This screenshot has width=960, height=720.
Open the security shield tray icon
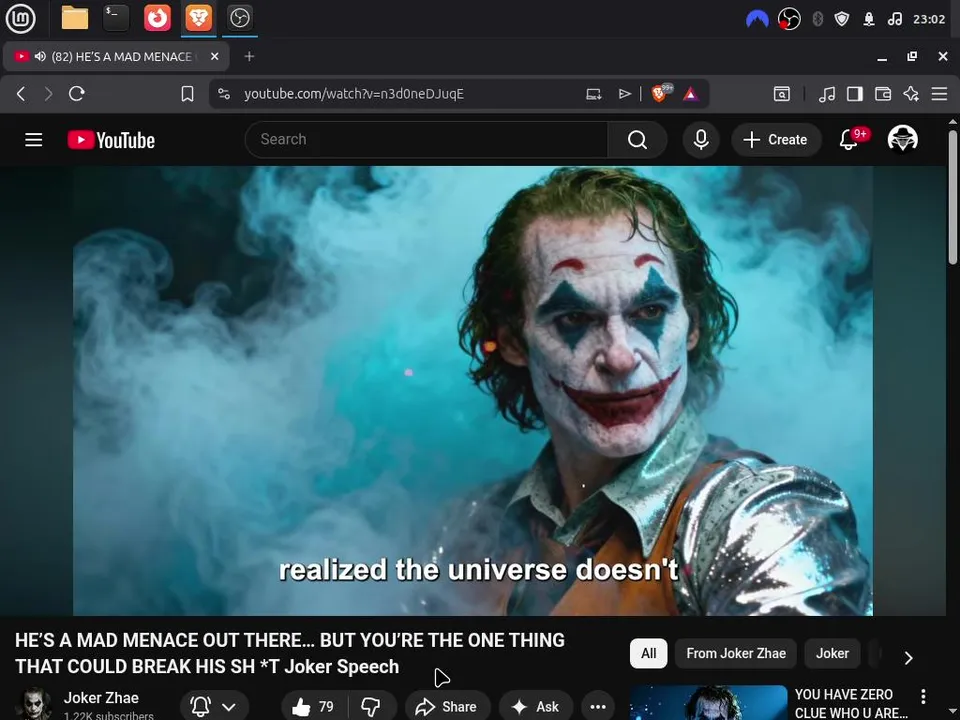tap(842, 20)
